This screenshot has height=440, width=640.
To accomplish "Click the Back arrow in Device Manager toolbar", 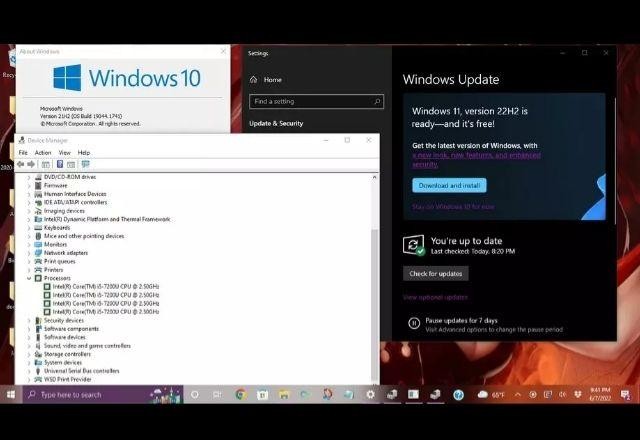I will tap(22, 164).
